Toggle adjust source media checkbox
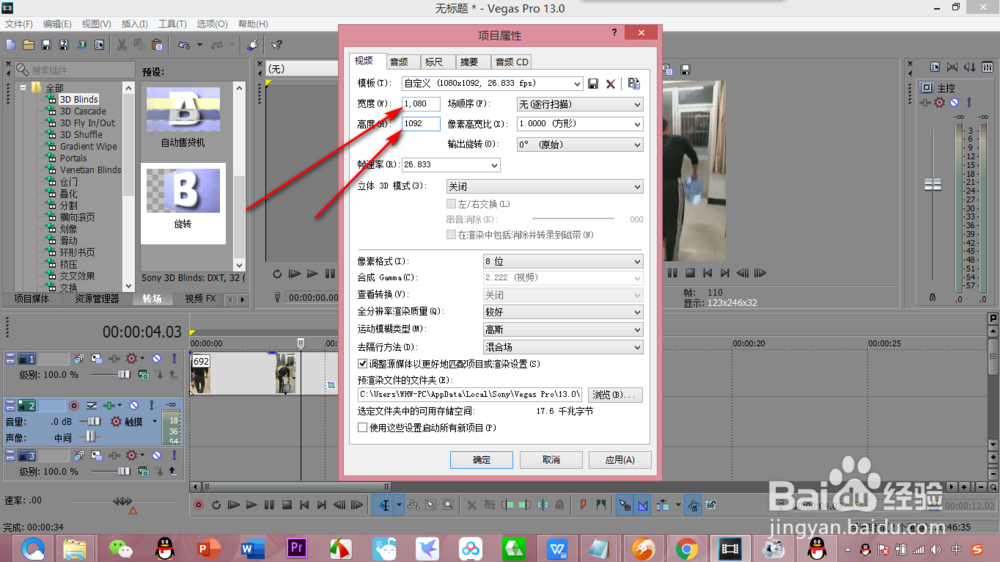The width and height of the screenshot is (1000, 562). click(362, 364)
